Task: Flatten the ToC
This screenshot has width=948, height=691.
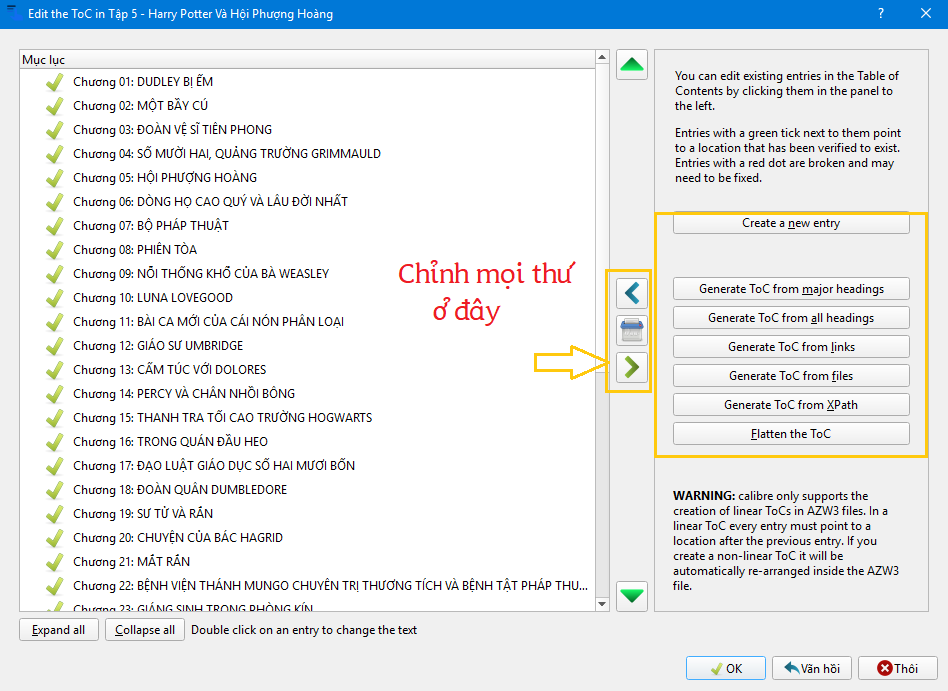Action: 791,434
